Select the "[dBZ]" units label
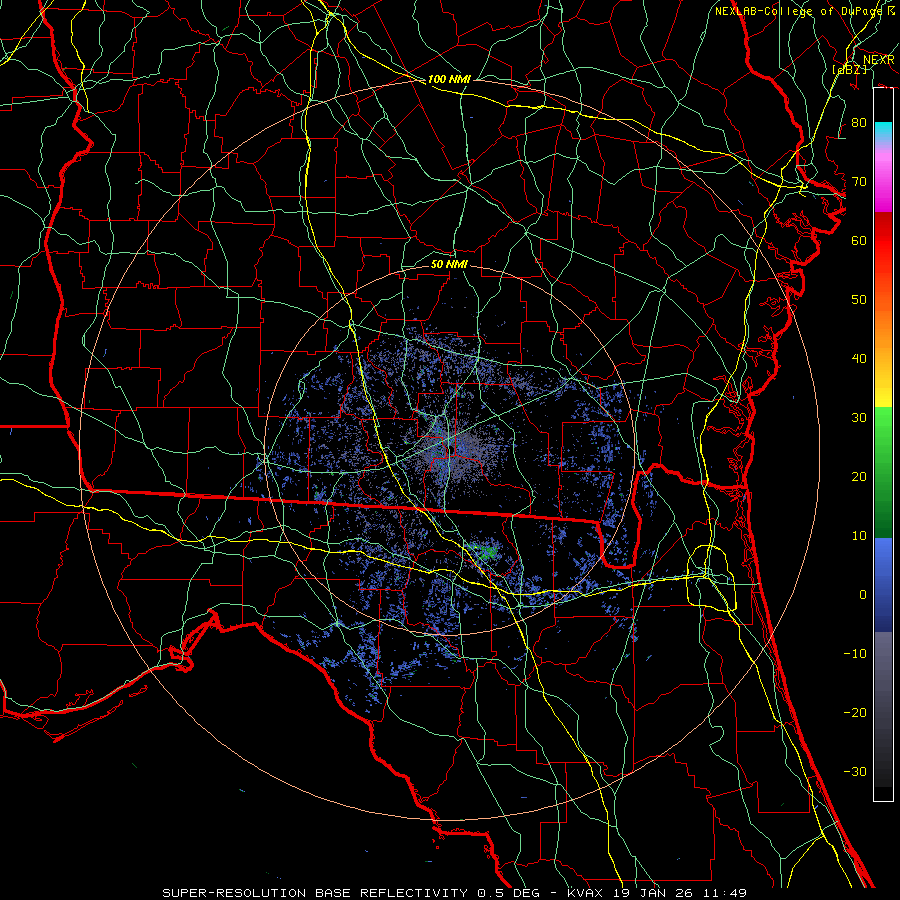 tap(849, 69)
